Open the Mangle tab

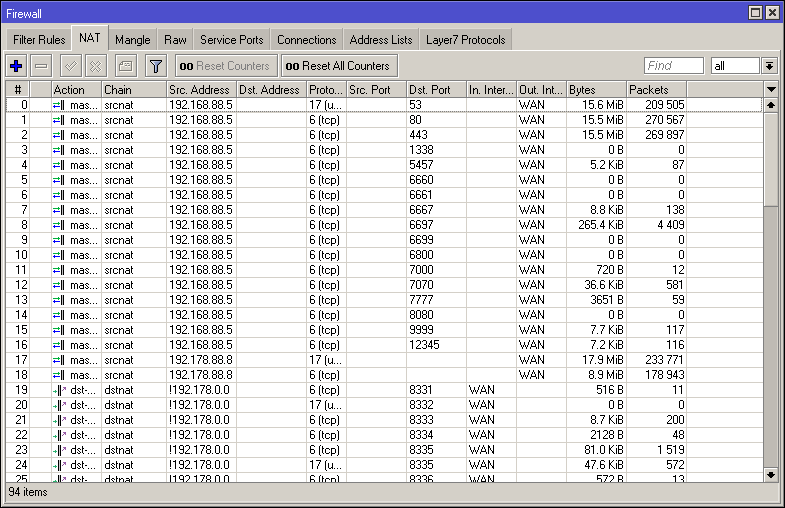click(132, 40)
